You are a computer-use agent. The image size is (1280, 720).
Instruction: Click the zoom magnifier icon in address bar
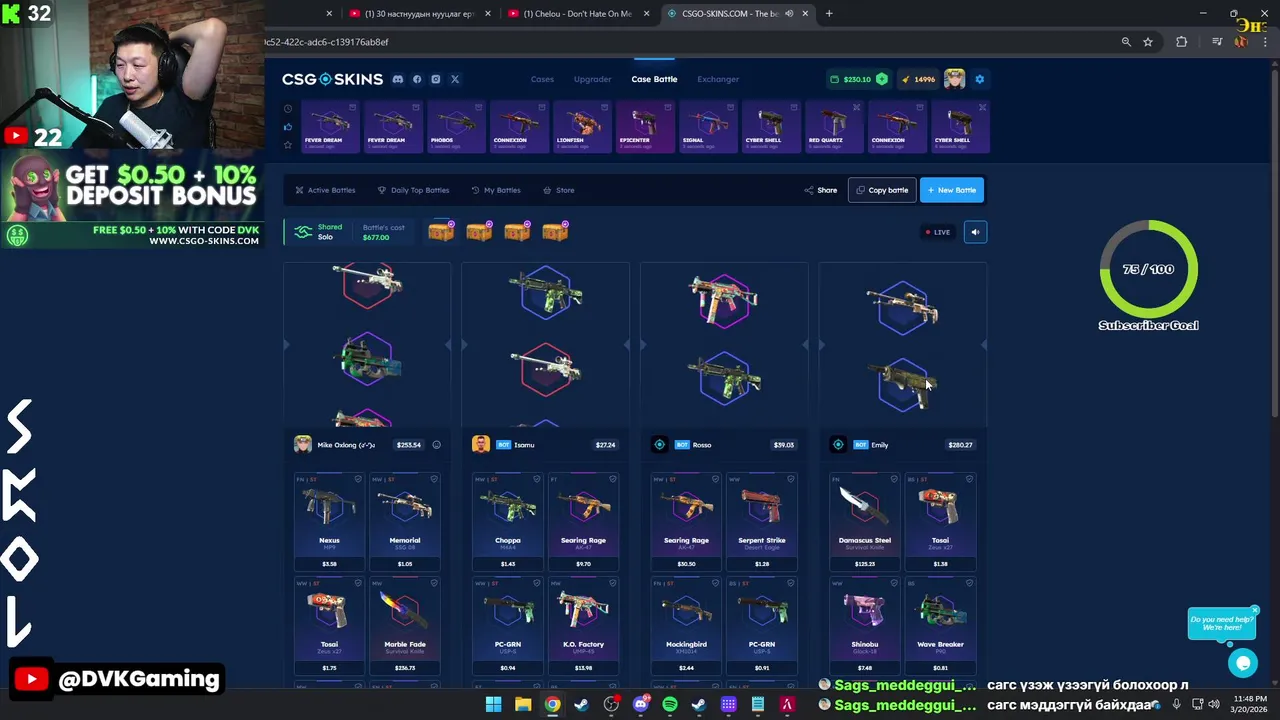(1126, 42)
